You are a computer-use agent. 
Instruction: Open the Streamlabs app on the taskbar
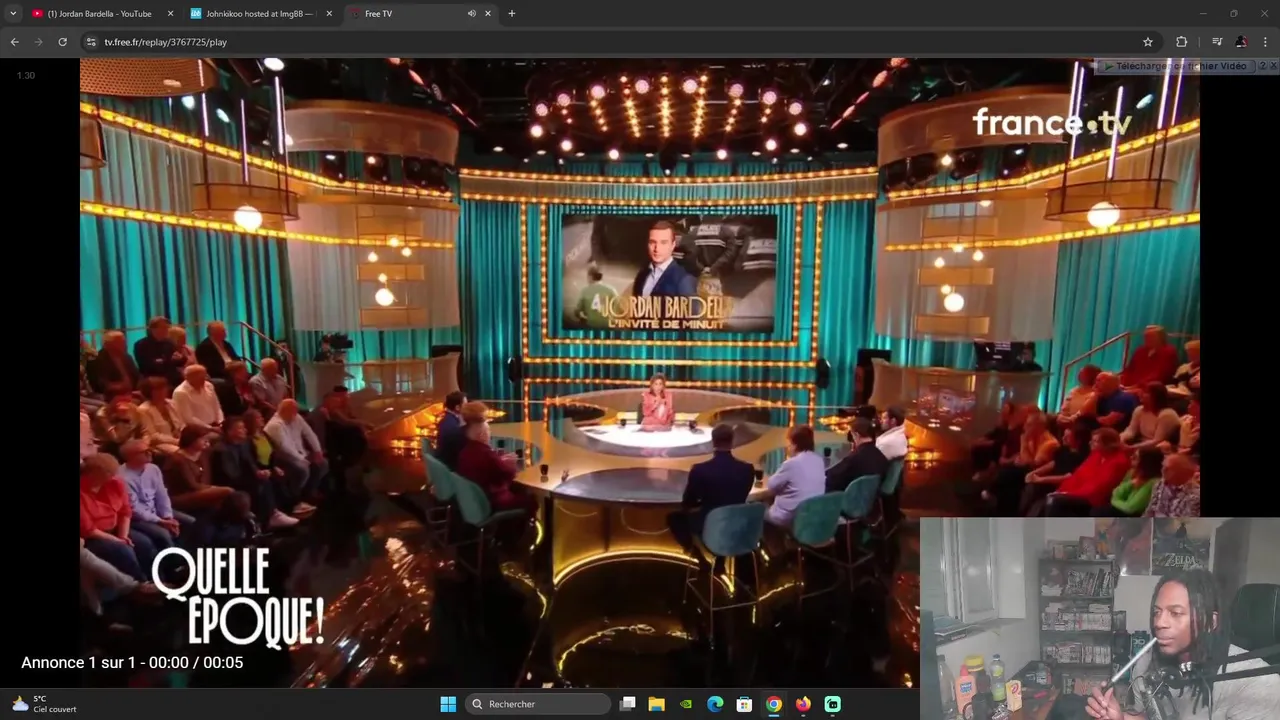click(832, 704)
